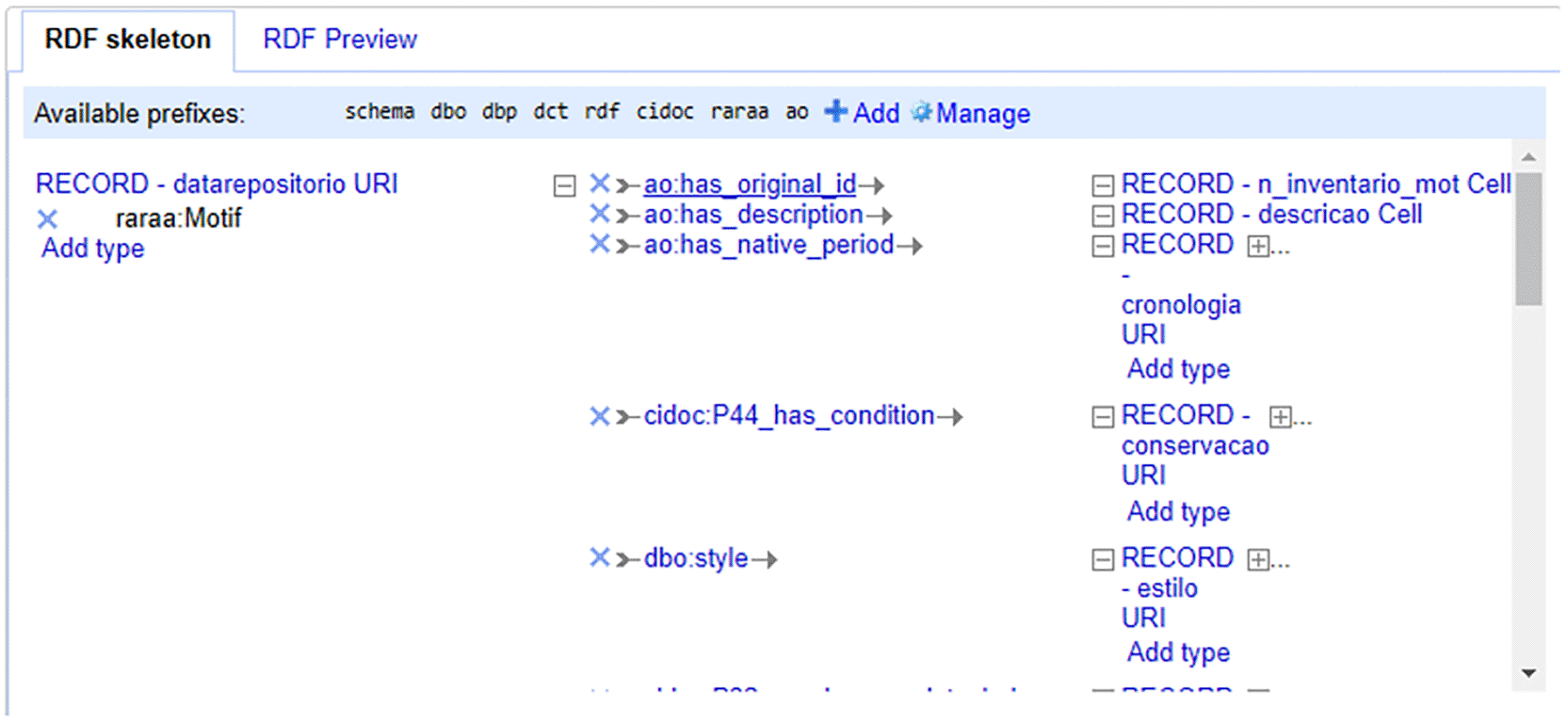The height and width of the screenshot is (722, 1568).
Task: Add type to estilo URI node
Action: pos(1179,652)
